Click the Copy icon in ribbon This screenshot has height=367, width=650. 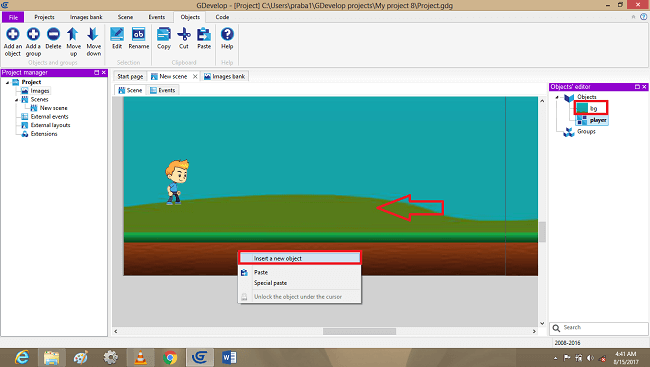pos(164,34)
